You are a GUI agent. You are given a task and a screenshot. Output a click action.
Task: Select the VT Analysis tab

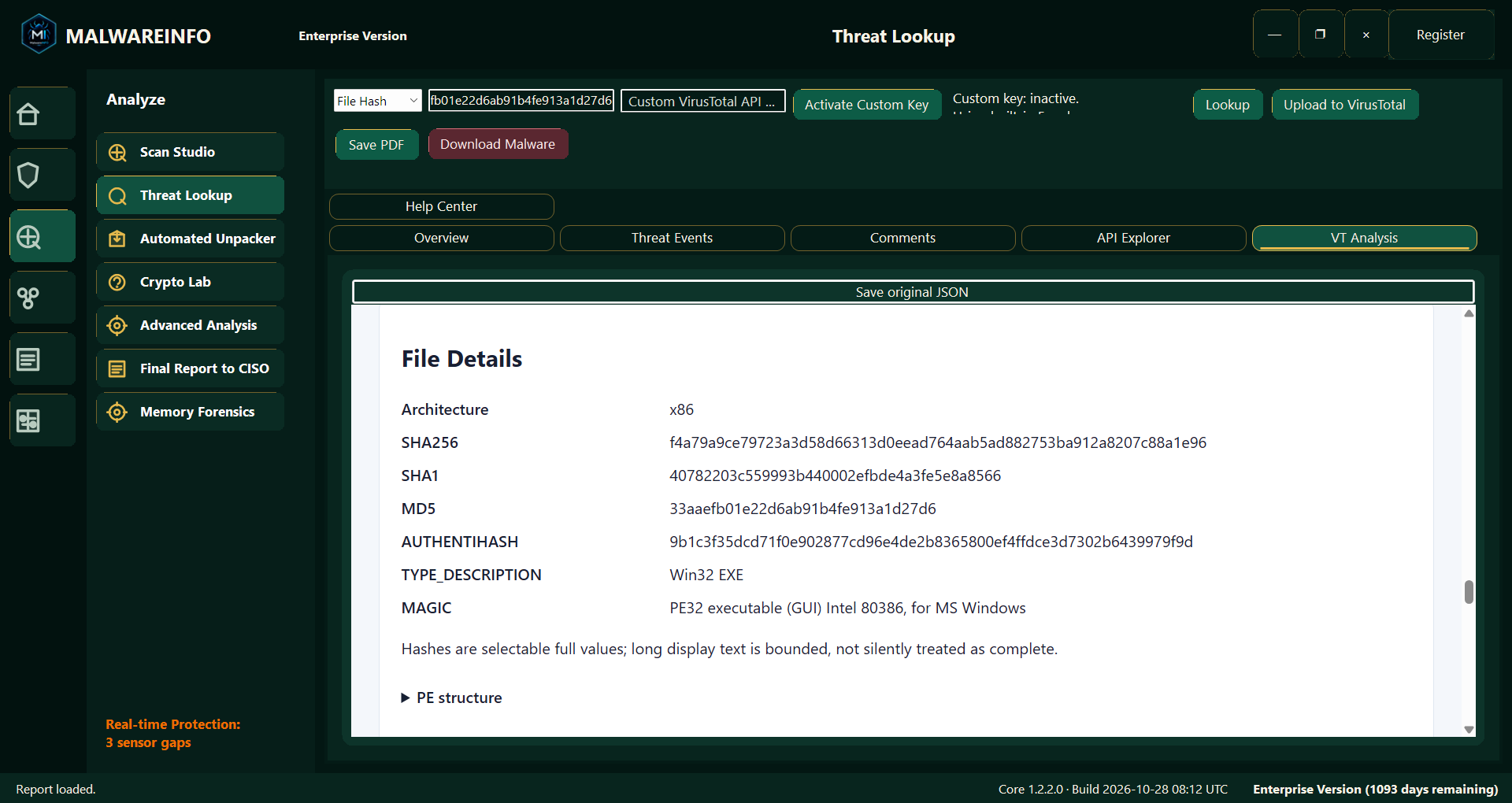(1364, 238)
